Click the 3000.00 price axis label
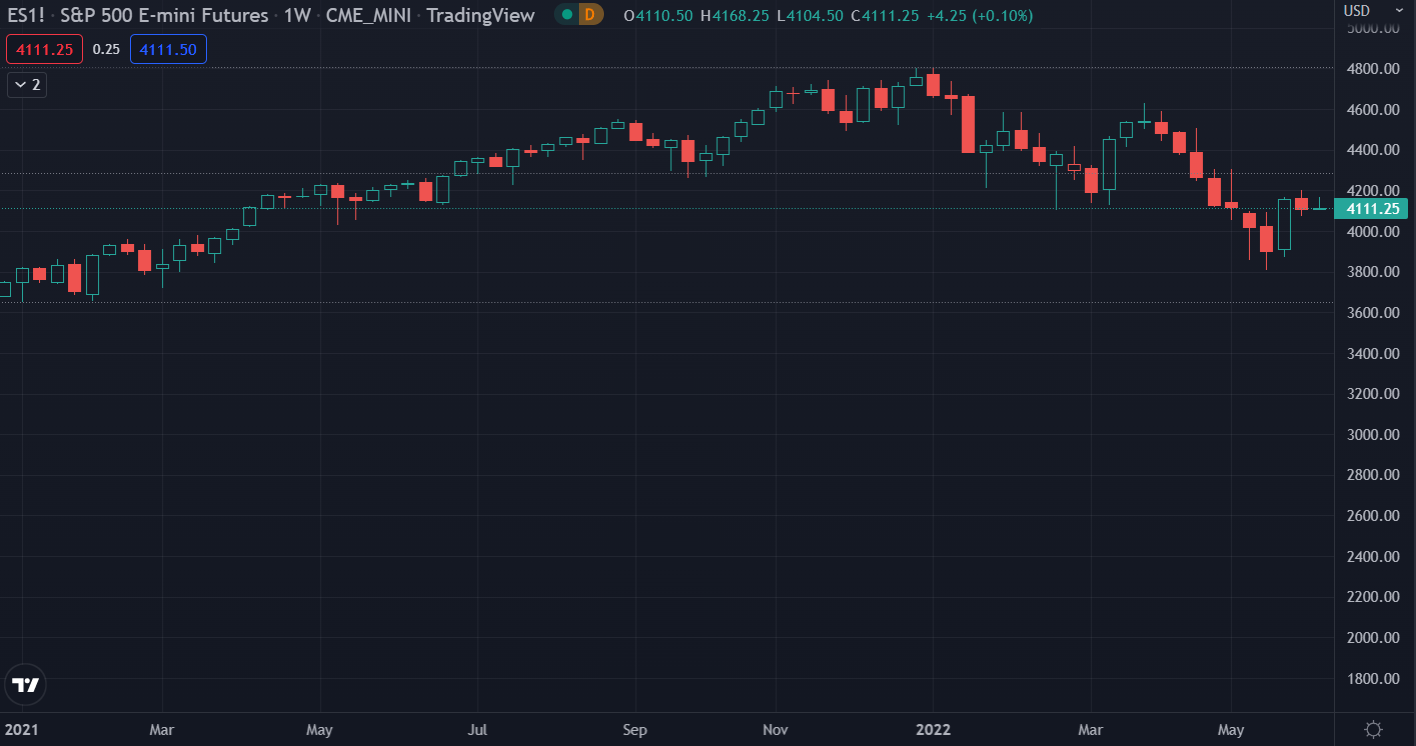 (1373, 435)
